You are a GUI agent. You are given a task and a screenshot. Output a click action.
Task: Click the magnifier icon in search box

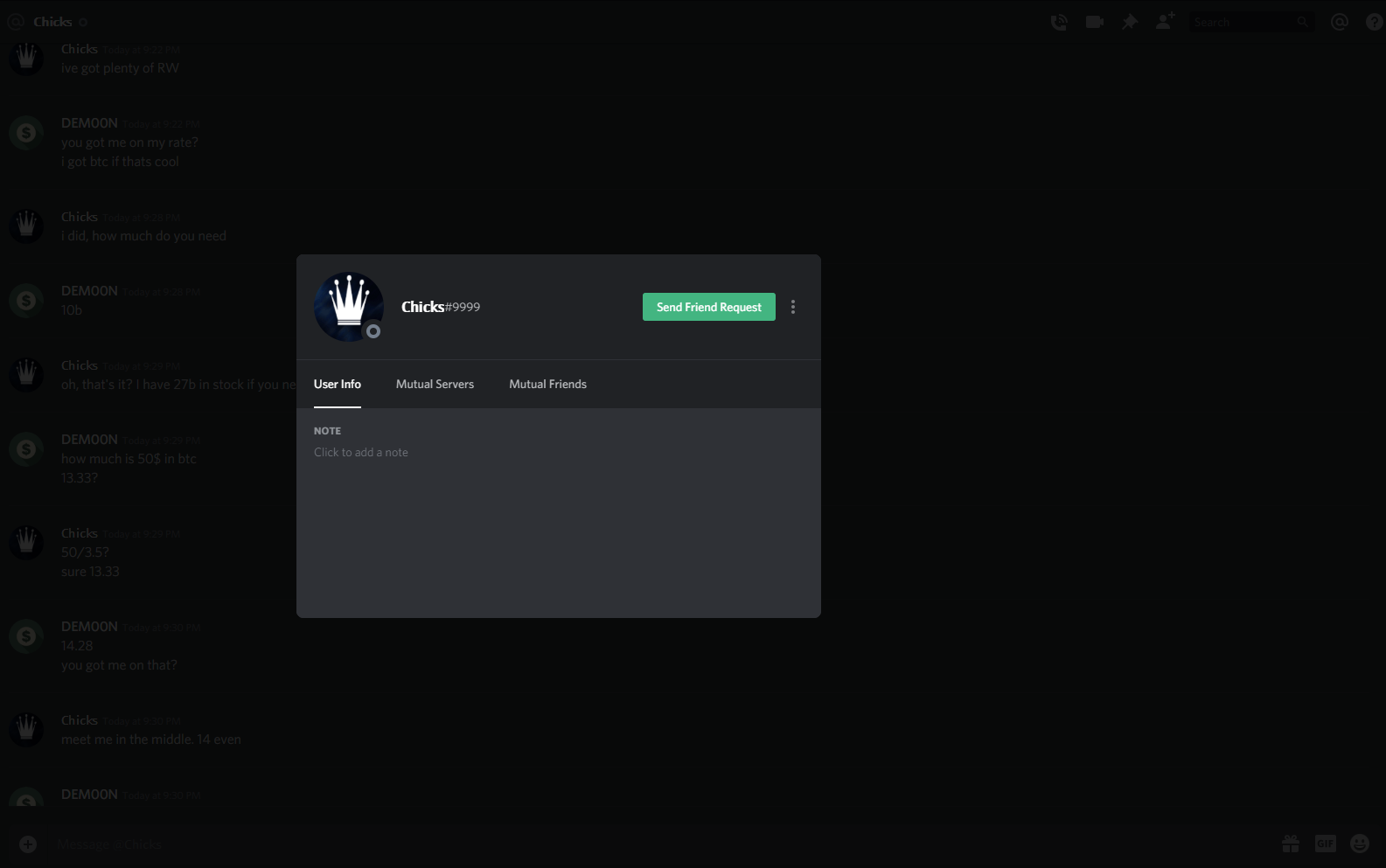click(x=1302, y=22)
